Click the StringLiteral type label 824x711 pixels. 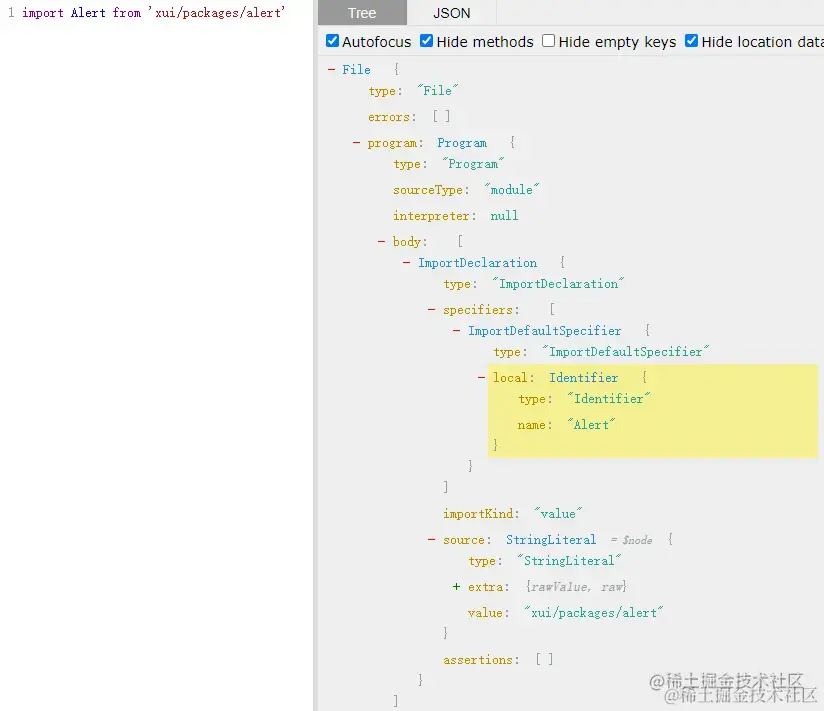[x=551, y=540]
